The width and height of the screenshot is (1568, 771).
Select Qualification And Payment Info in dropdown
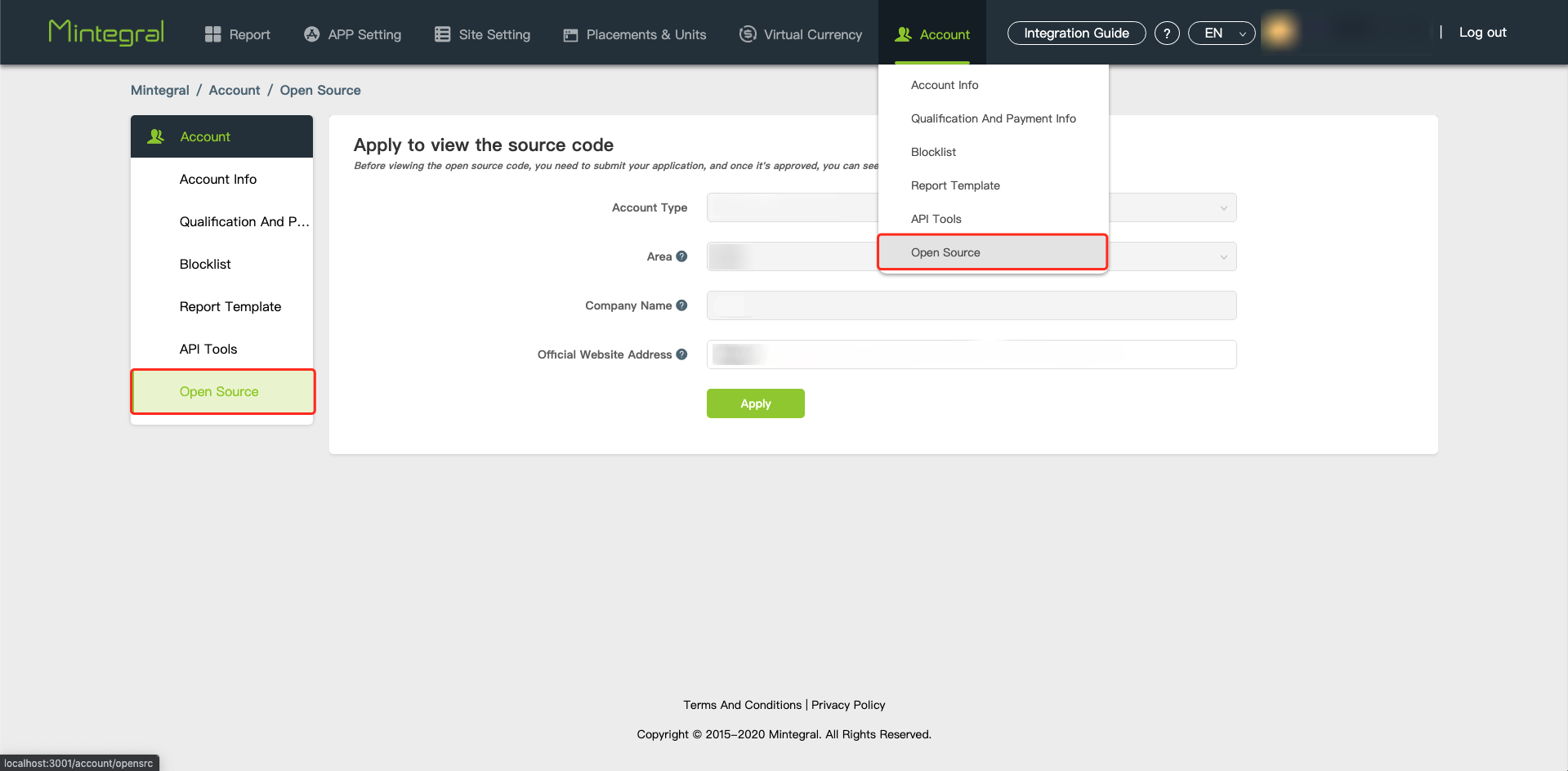(x=993, y=118)
